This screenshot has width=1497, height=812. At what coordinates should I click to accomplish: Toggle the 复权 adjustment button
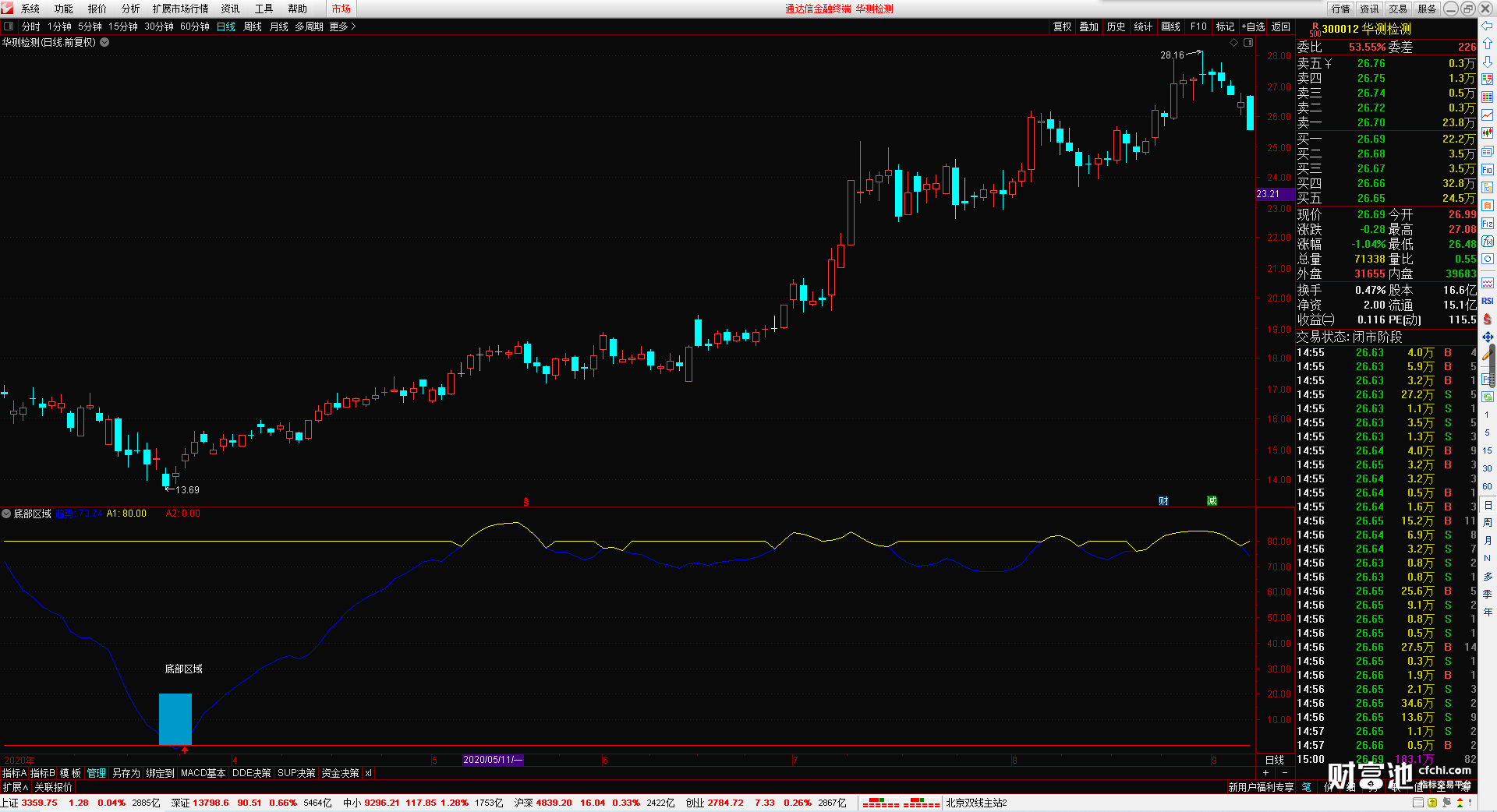(1062, 26)
